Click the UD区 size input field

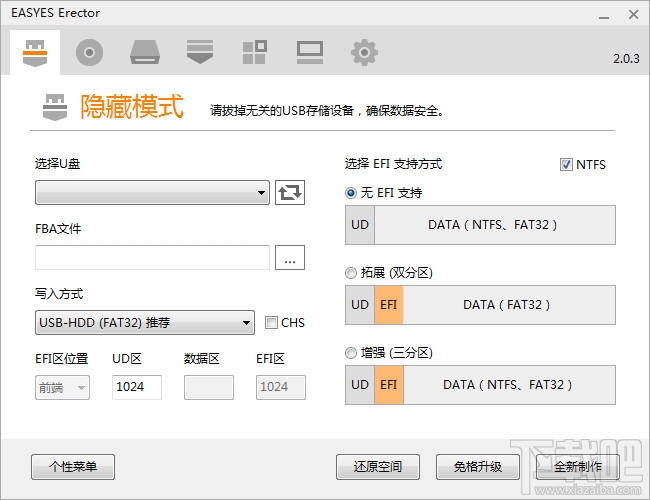click(x=137, y=388)
